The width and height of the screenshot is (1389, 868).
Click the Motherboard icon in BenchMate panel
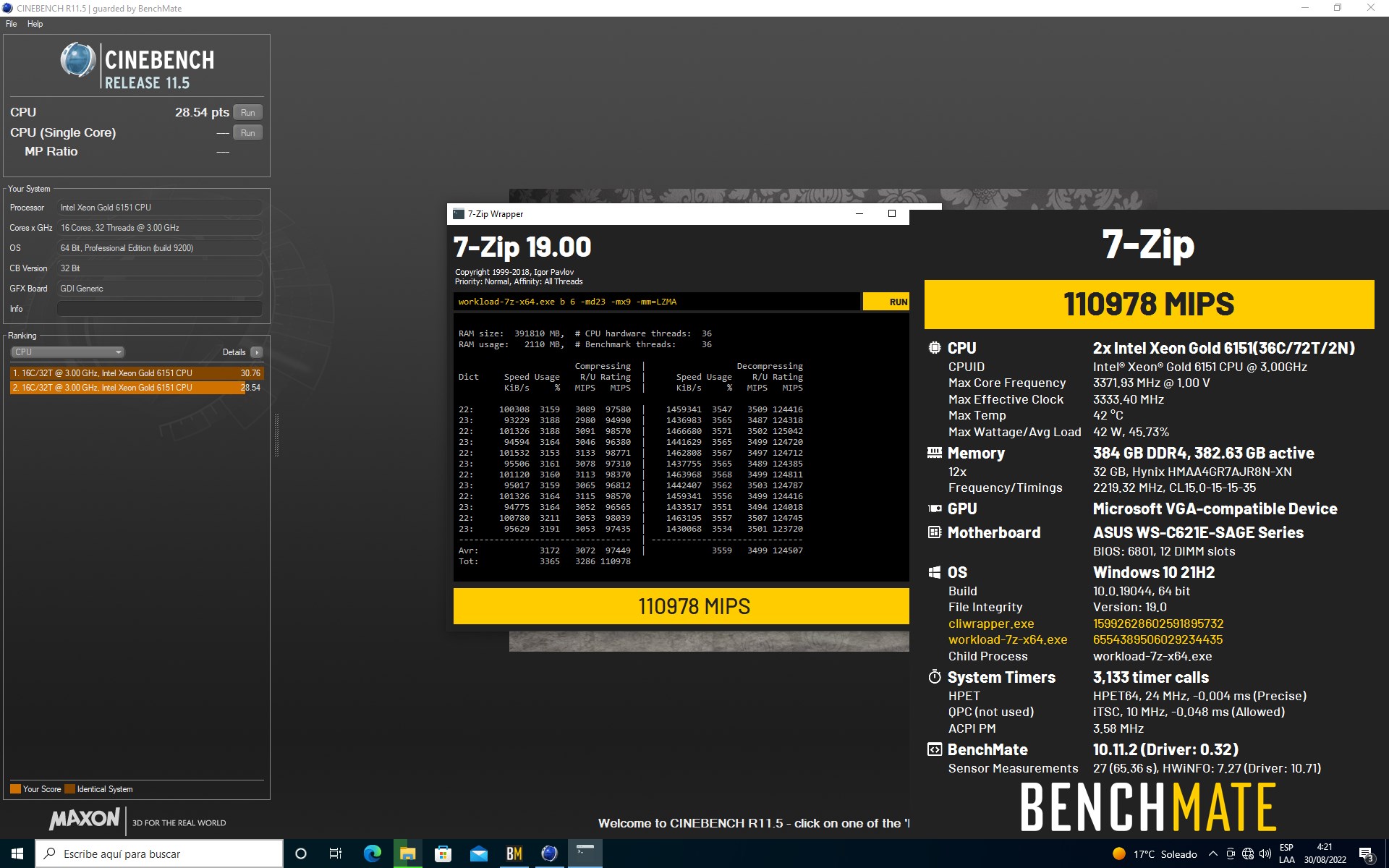[935, 532]
